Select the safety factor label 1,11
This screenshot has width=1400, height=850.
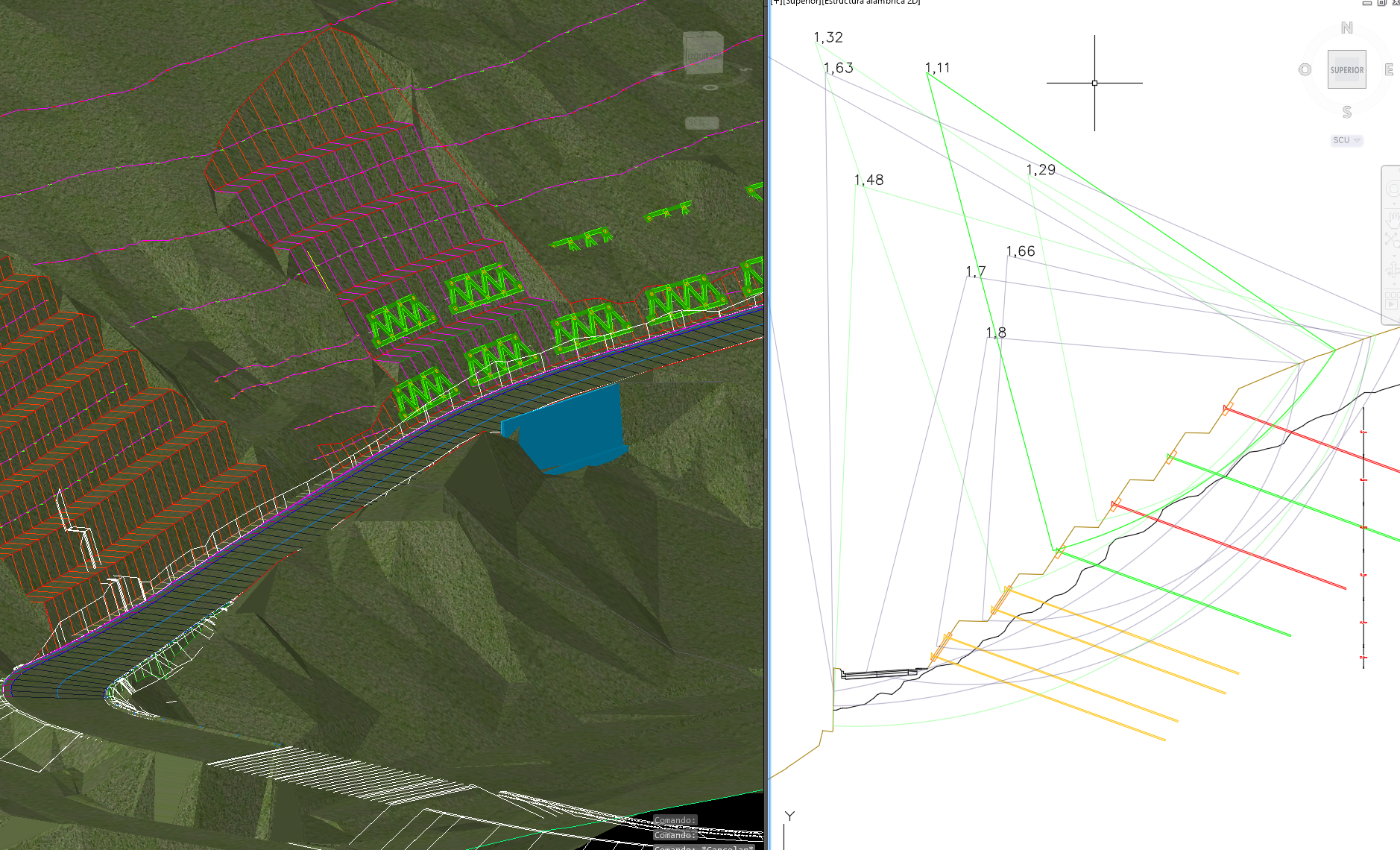click(x=938, y=68)
